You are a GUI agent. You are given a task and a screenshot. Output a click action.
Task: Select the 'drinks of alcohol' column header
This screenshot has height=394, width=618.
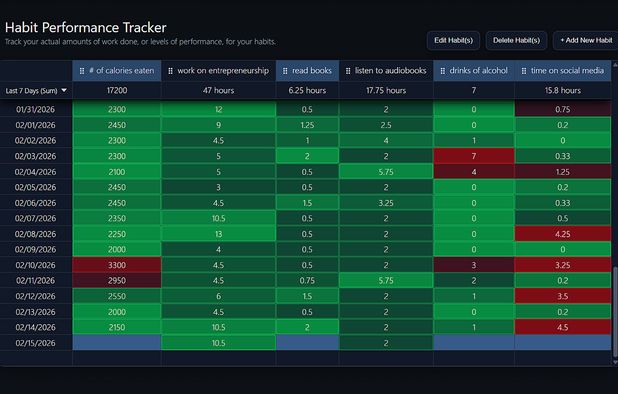(474, 71)
